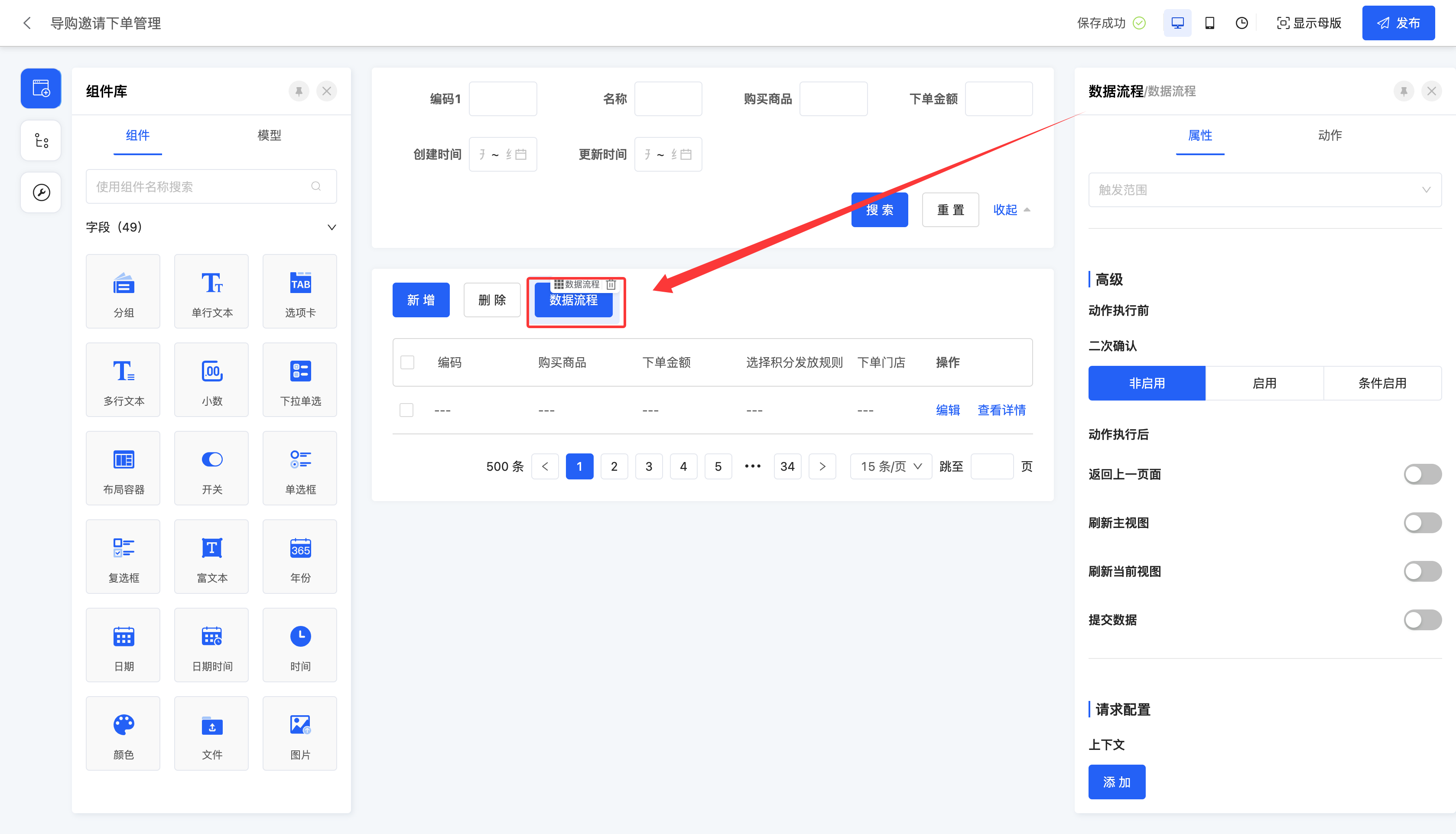1456x834 pixels.
Task: Check the table header select-all checkbox
Action: (407, 362)
